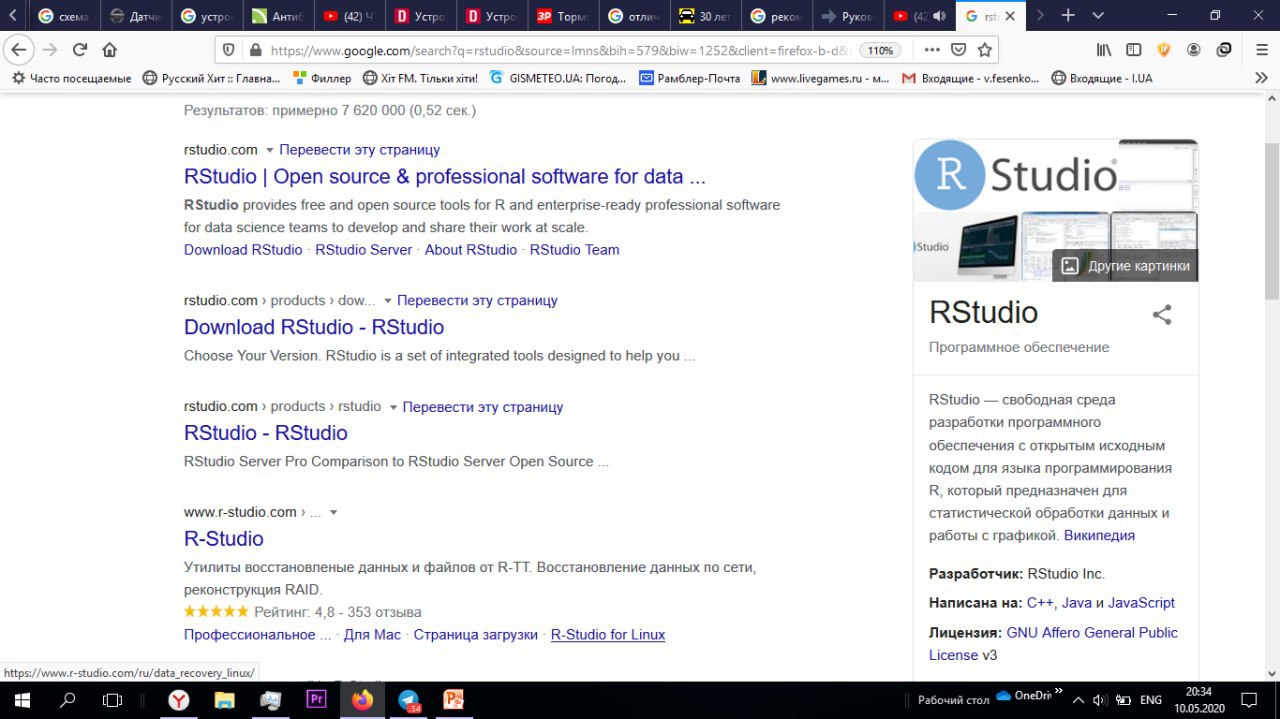The height and width of the screenshot is (719, 1280).
Task: Click the Другие картинки button
Action: [1125, 265]
